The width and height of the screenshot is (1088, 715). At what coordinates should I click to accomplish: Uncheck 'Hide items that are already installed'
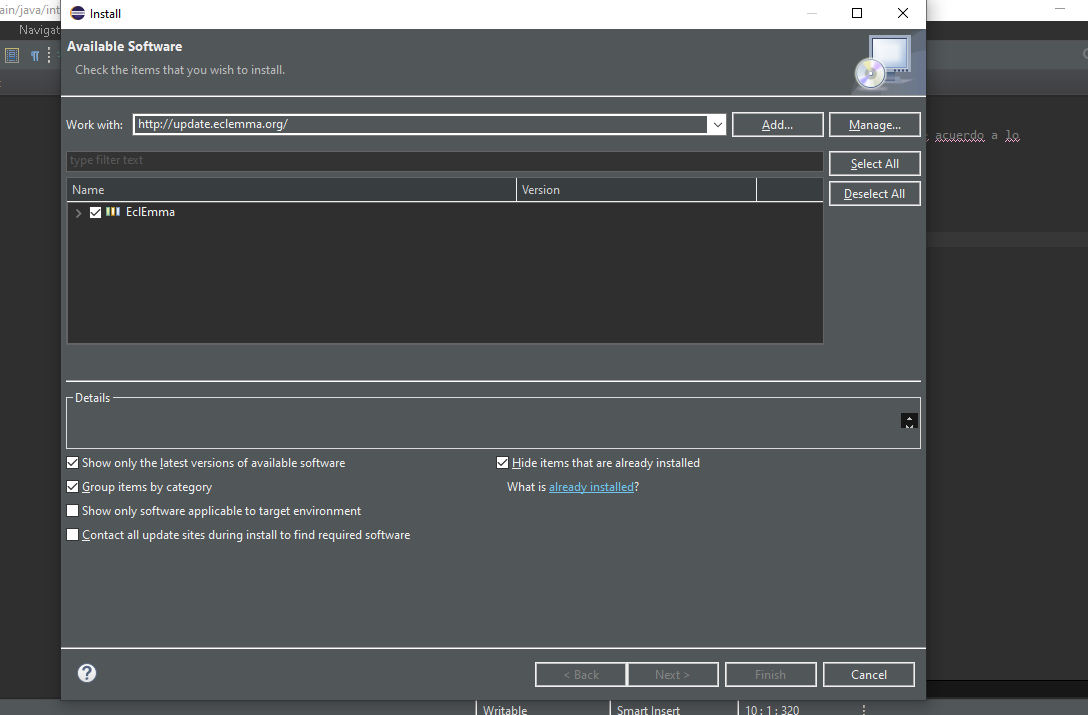pos(503,463)
